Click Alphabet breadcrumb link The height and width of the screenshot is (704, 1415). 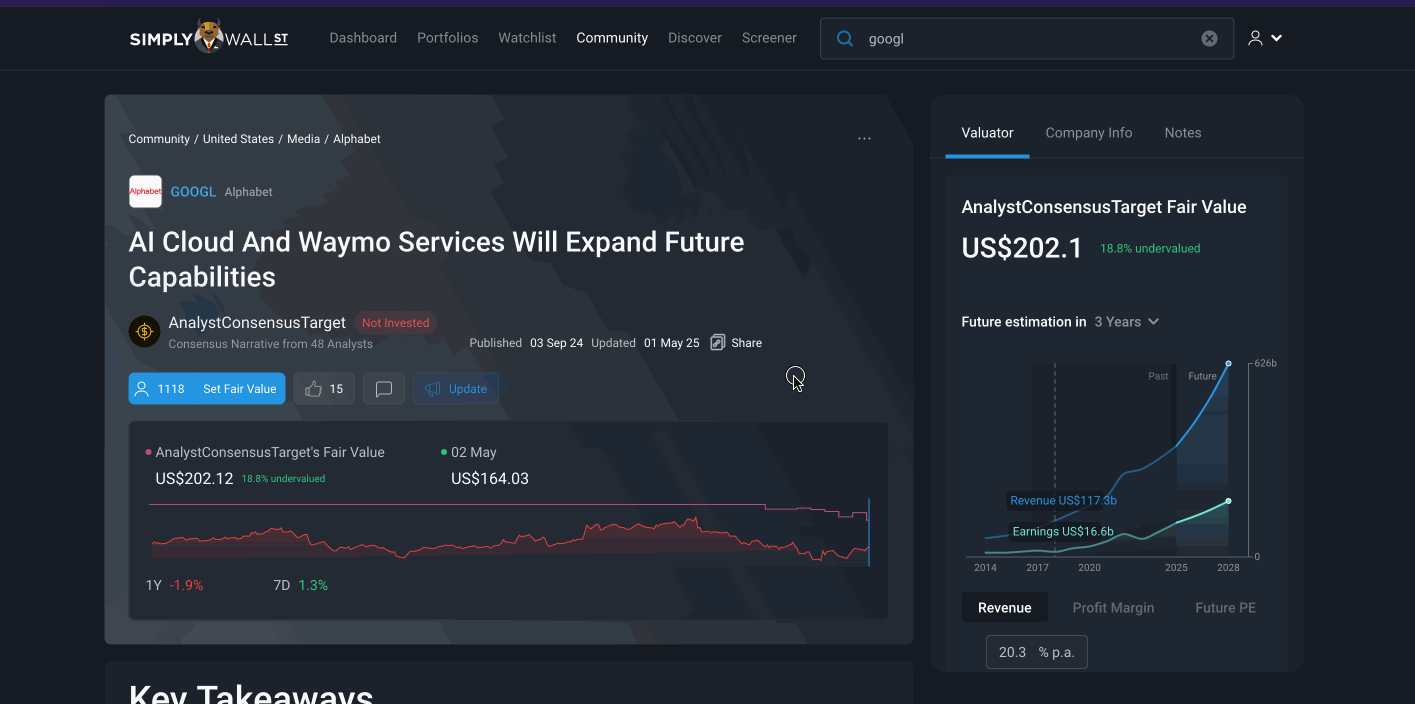coord(357,139)
